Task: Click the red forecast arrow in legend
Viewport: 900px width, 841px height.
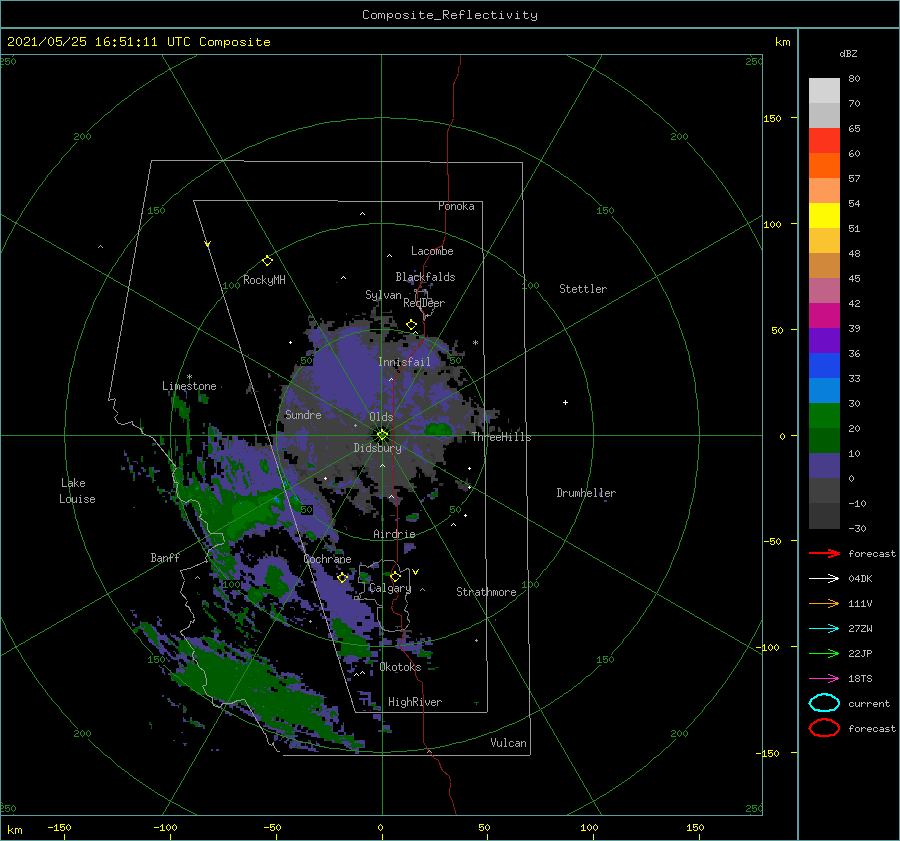Action: click(x=824, y=553)
